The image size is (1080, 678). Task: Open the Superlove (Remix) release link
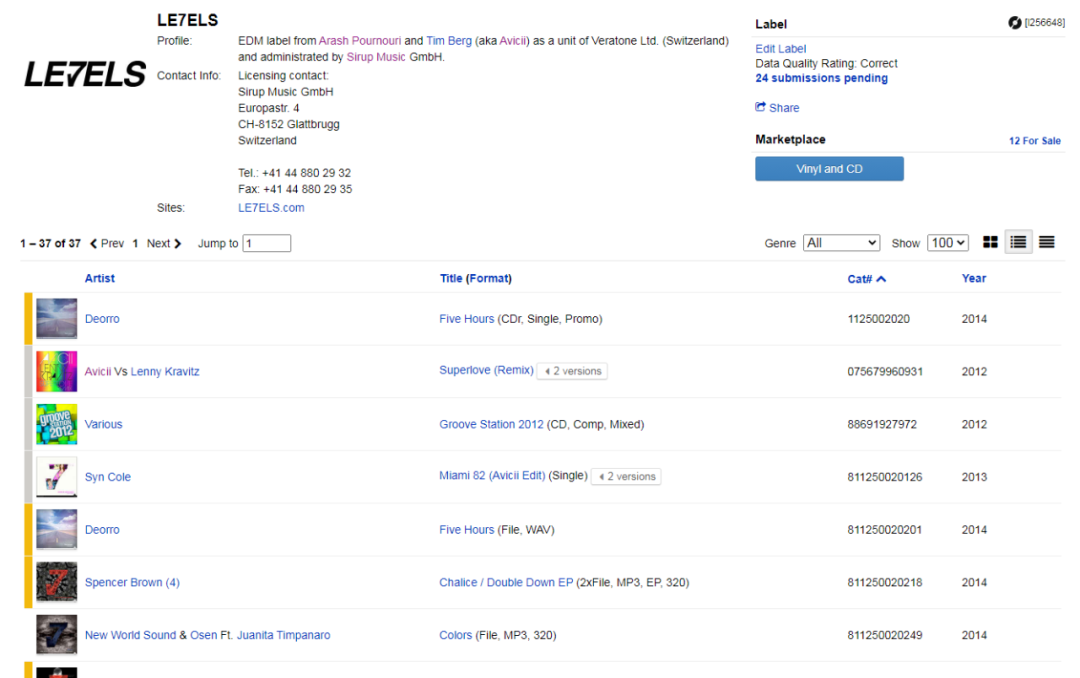pos(486,370)
